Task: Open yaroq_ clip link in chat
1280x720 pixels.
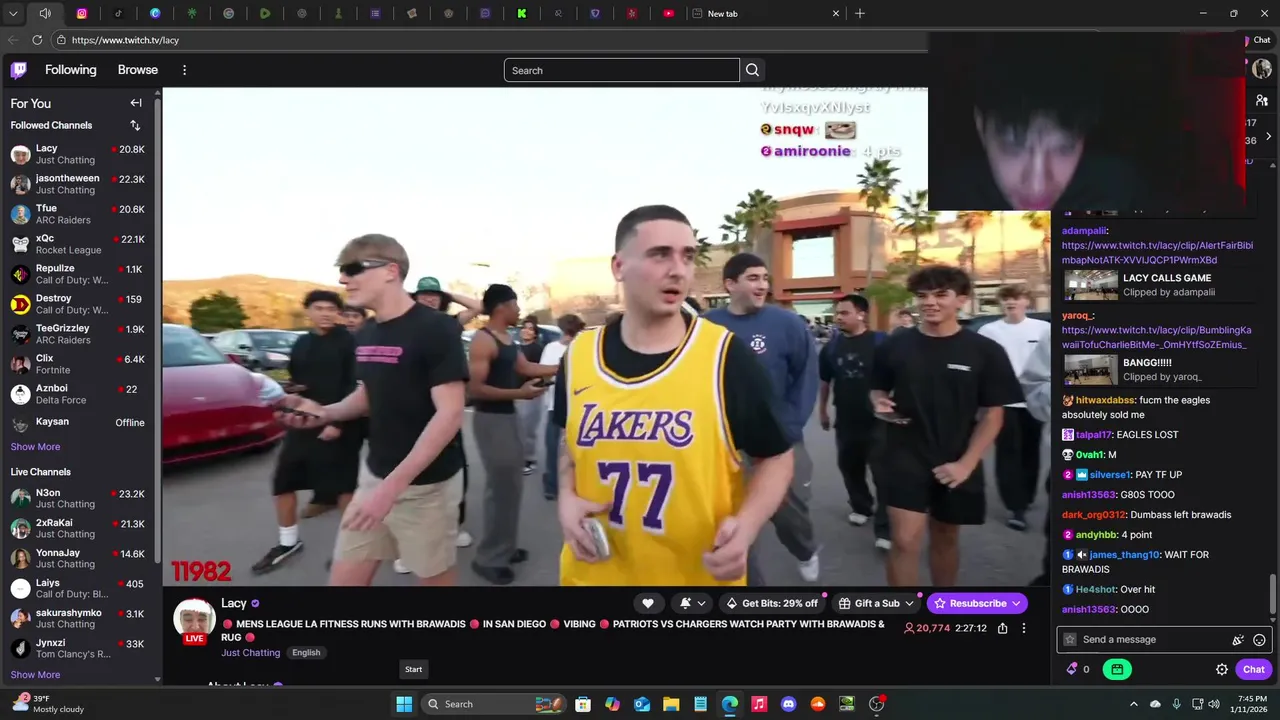Action: (1156, 337)
